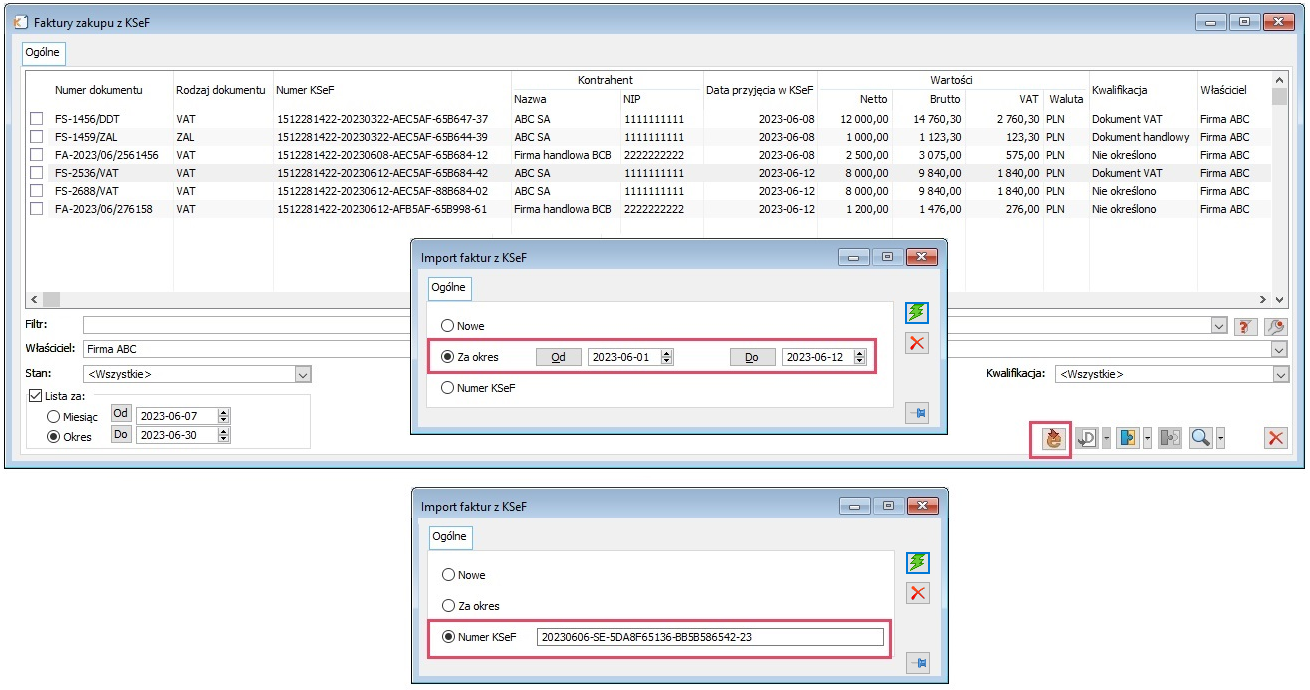Click the blue-yellow puzzle toolbar icon
This screenshot has height=690, width=1310.
tap(1128, 438)
